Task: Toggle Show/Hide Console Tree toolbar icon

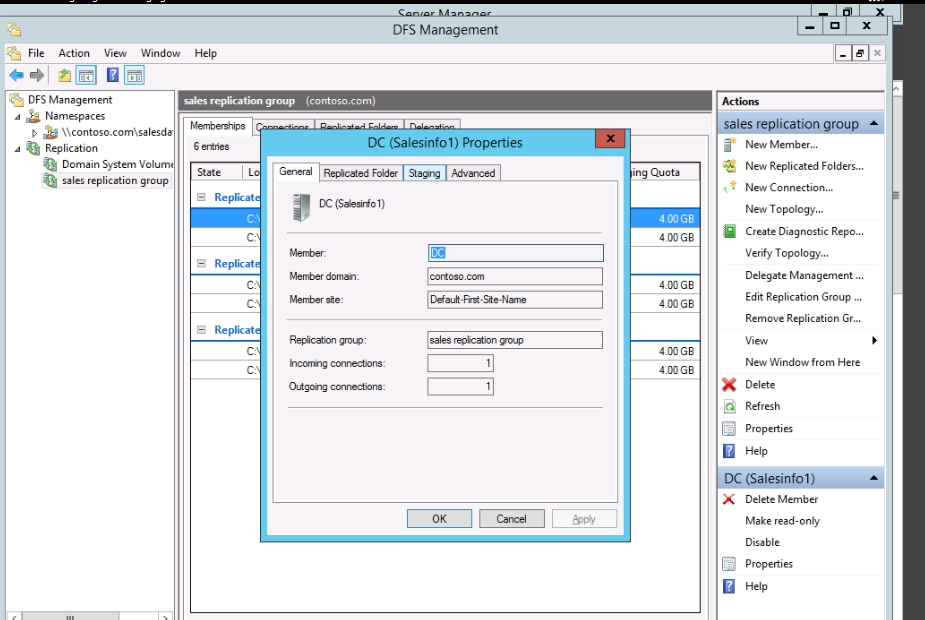Action: 86,75
